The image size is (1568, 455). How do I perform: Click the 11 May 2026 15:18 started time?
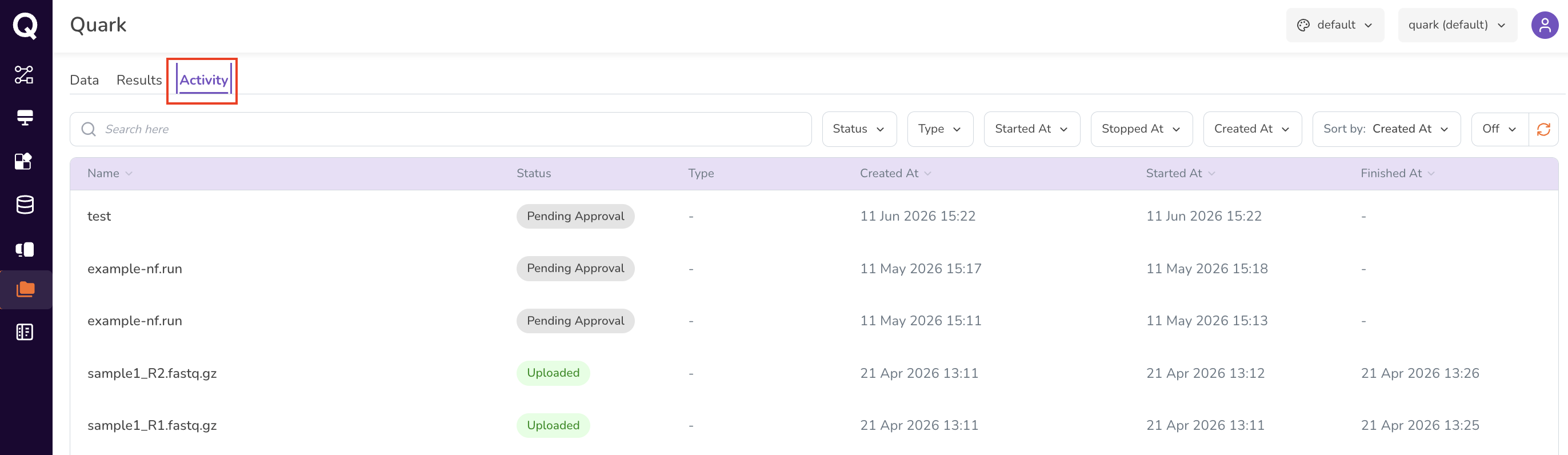point(1206,269)
